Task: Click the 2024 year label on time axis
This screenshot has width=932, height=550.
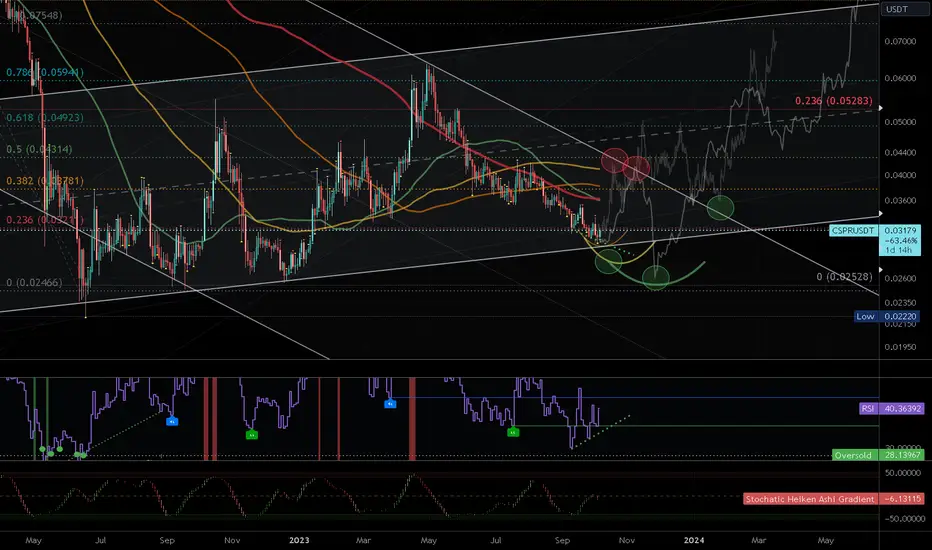Action: click(x=694, y=540)
